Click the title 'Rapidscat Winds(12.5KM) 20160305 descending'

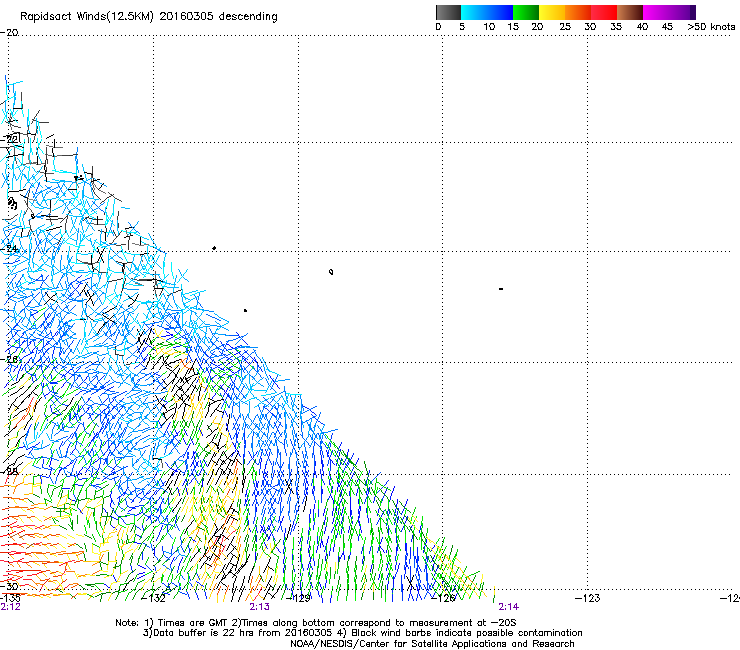(x=149, y=16)
